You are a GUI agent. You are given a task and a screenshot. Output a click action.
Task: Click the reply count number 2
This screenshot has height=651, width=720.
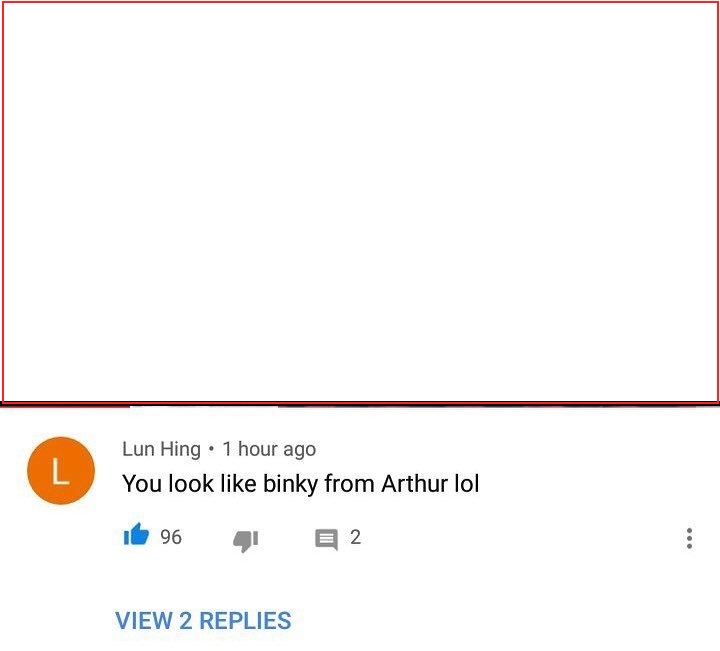[x=355, y=537]
